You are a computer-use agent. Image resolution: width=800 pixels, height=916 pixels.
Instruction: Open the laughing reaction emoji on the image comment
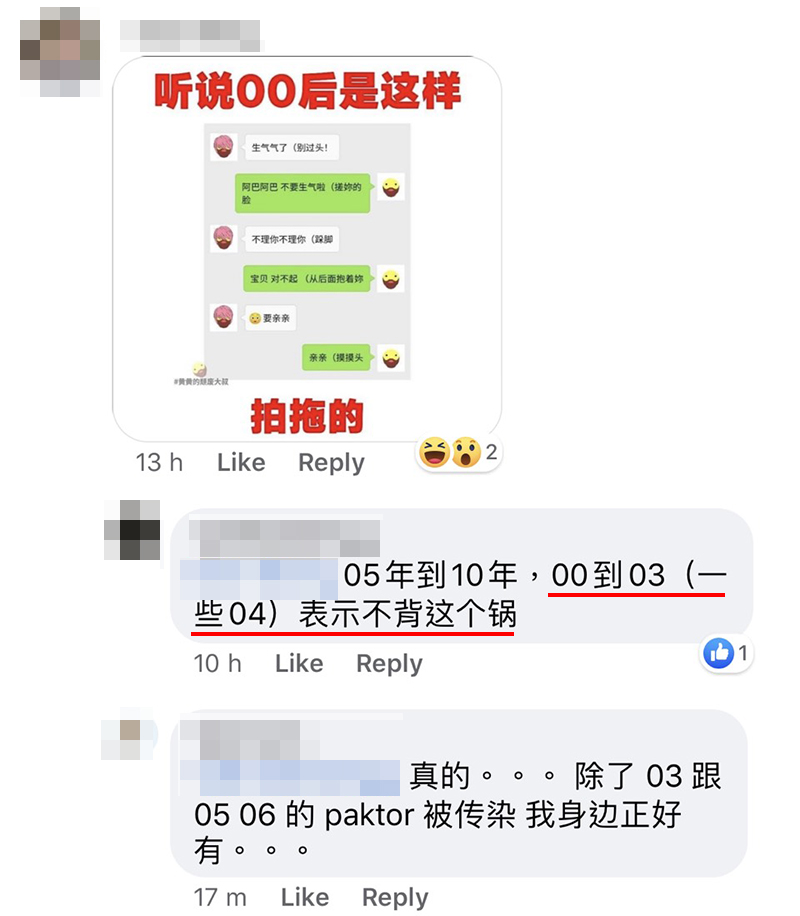(x=434, y=452)
